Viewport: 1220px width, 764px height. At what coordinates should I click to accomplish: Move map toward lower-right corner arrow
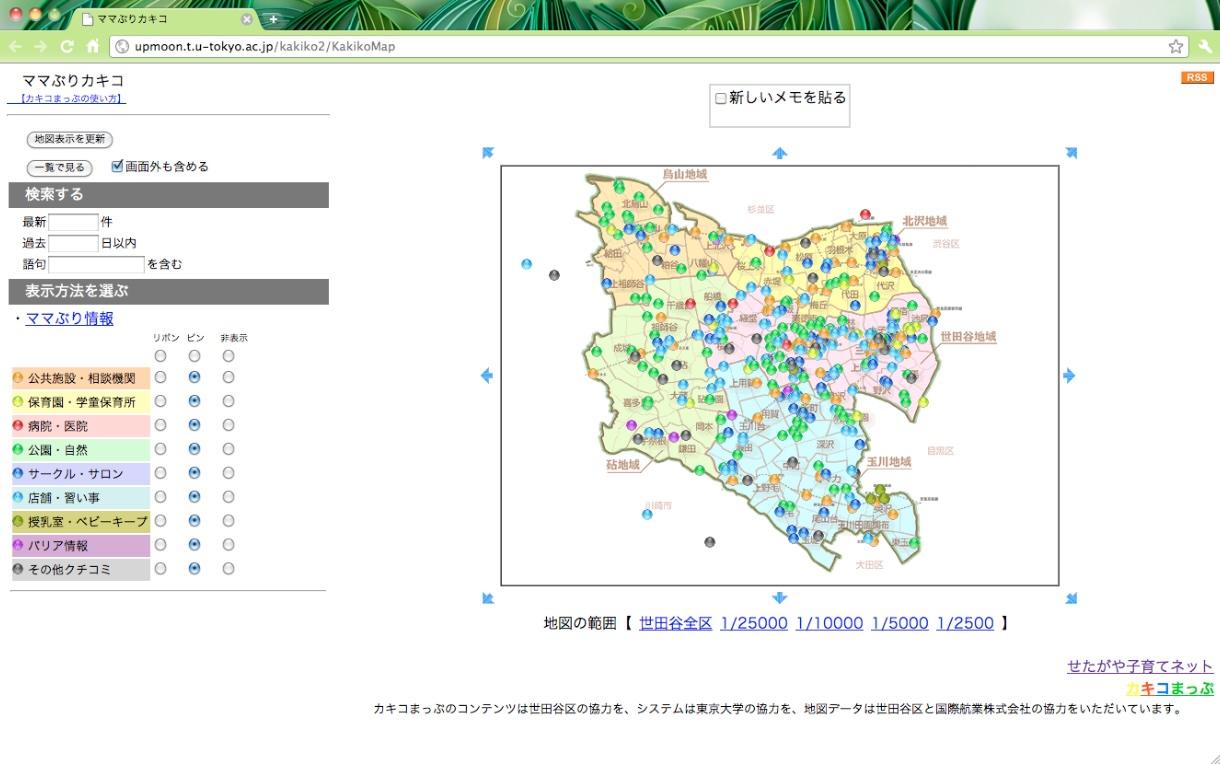pyautogui.click(x=1071, y=598)
